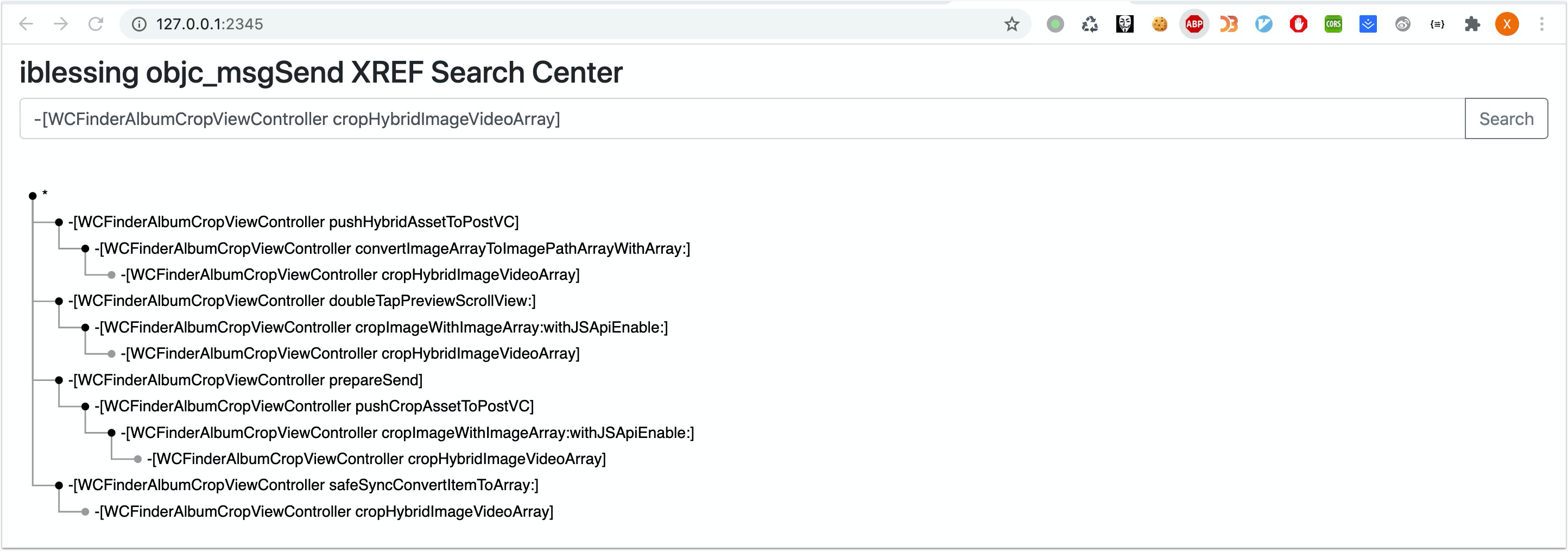1568x551 pixels.
Task: Open the orange X profile avatar
Action: [x=1507, y=24]
